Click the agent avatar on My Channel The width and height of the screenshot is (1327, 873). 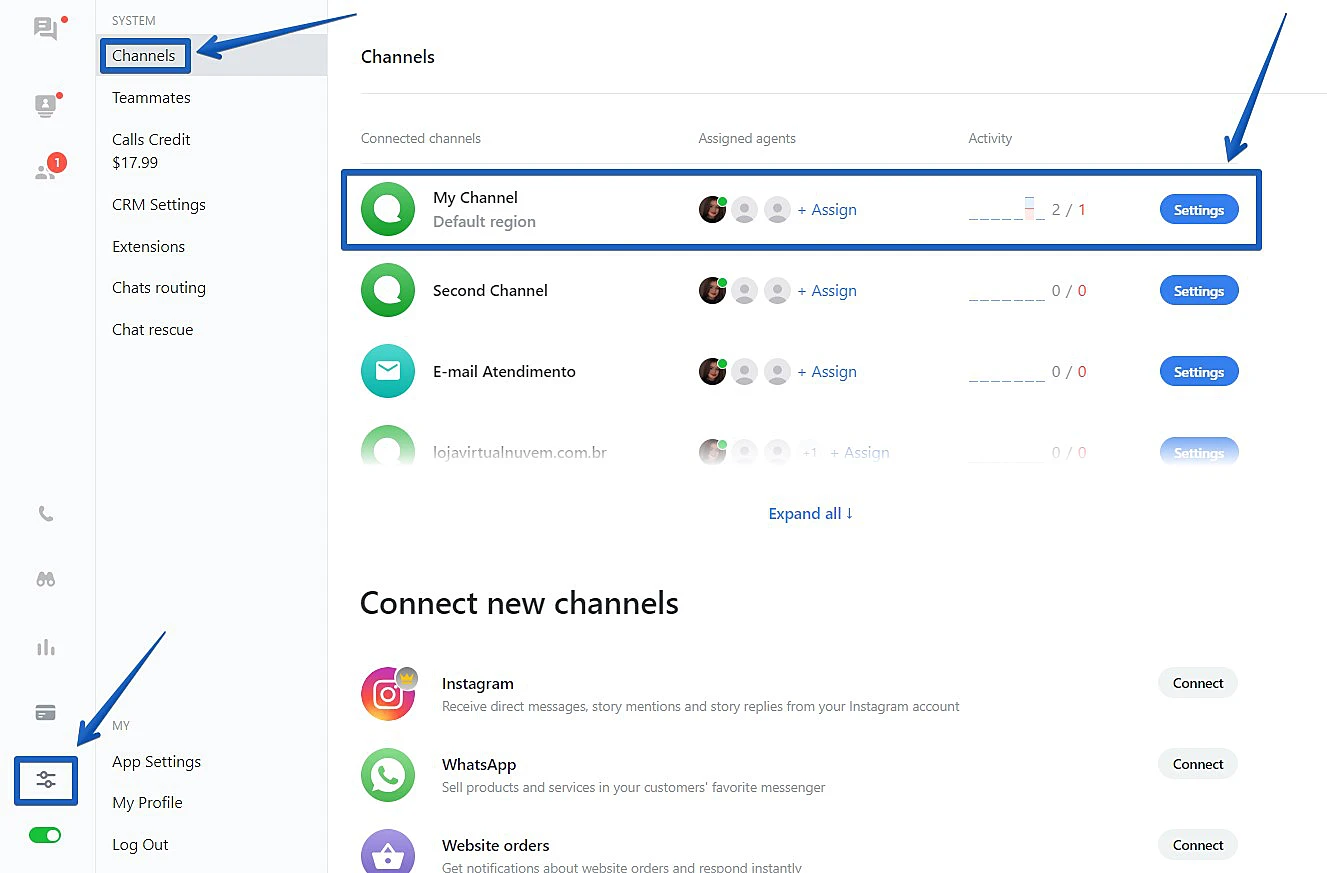pyautogui.click(x=712, y=210)
